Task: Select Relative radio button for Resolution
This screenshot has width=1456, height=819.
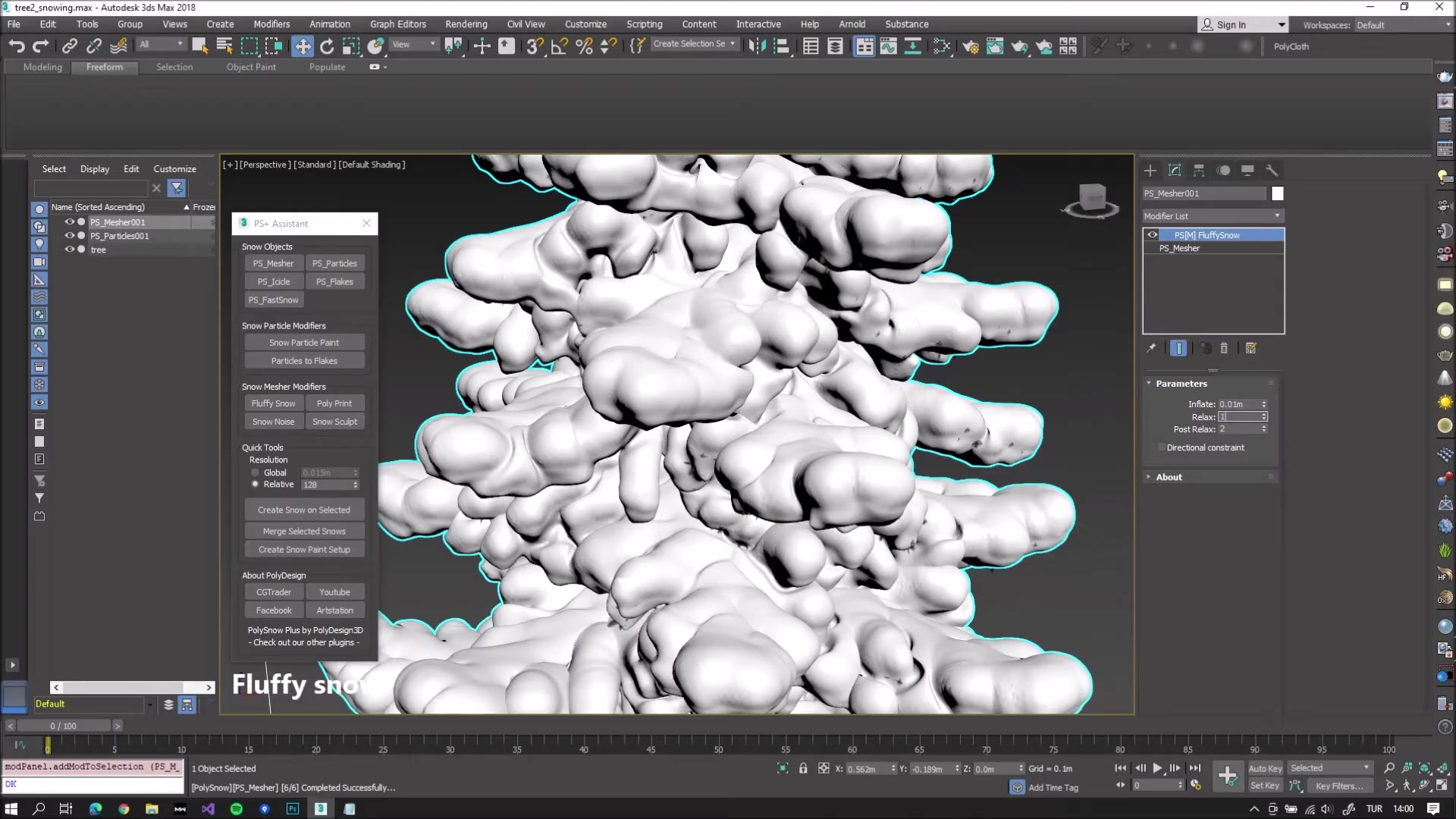Action: point(256,484)
